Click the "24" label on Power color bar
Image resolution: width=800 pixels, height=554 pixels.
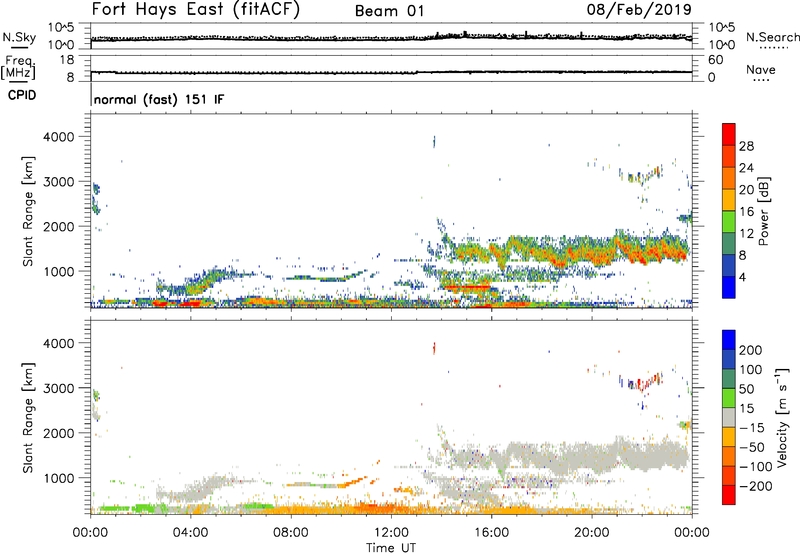coord(746,168)
